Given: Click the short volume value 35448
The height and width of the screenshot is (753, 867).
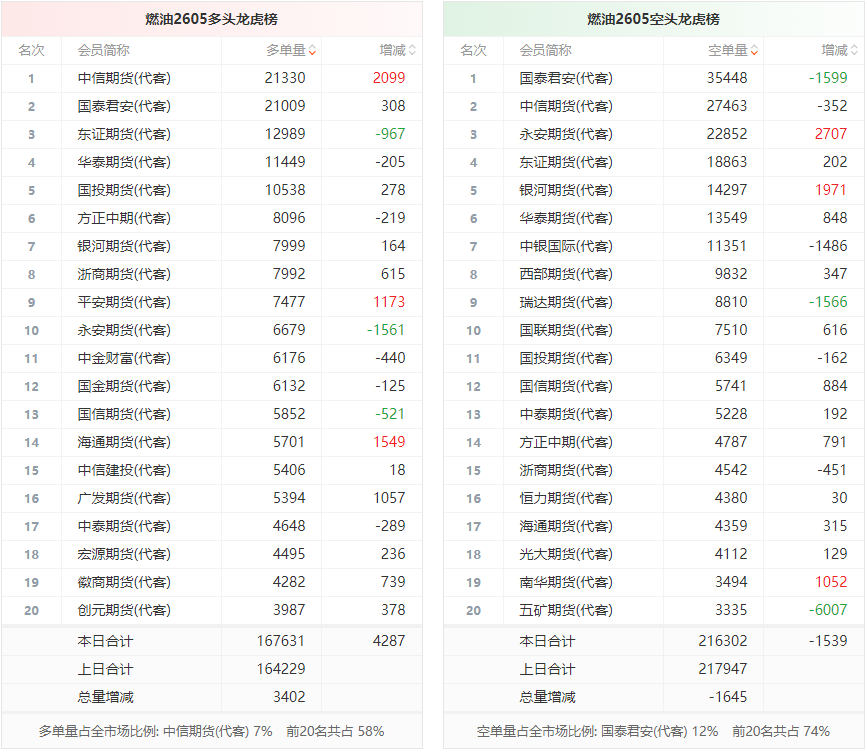Looking at the screenshot, I should click(727, 79).
